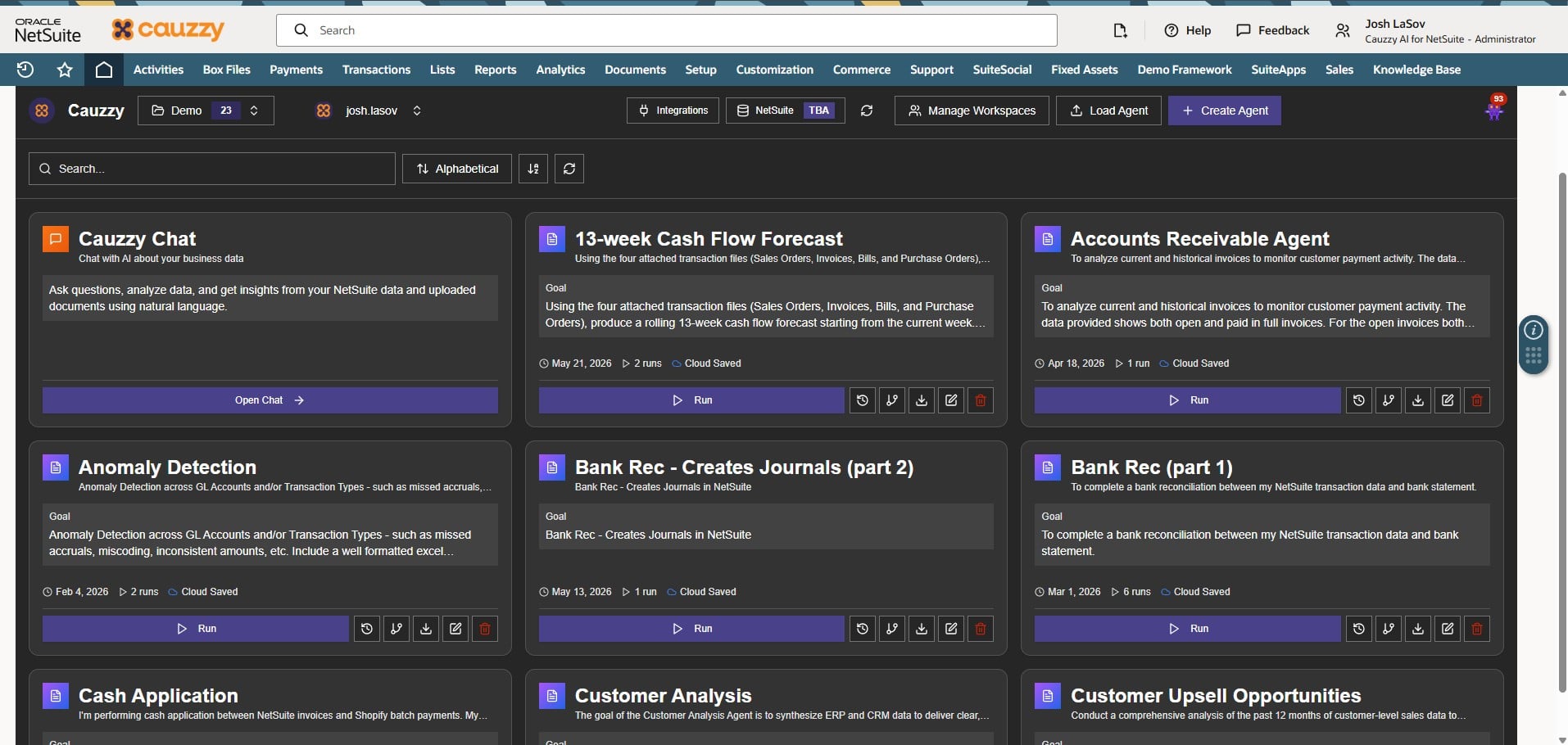Click the grid dots on the side widget

point(1534,356)
